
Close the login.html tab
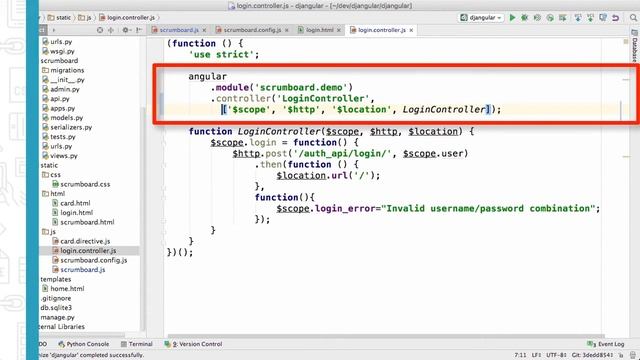[x=339, y=30]
